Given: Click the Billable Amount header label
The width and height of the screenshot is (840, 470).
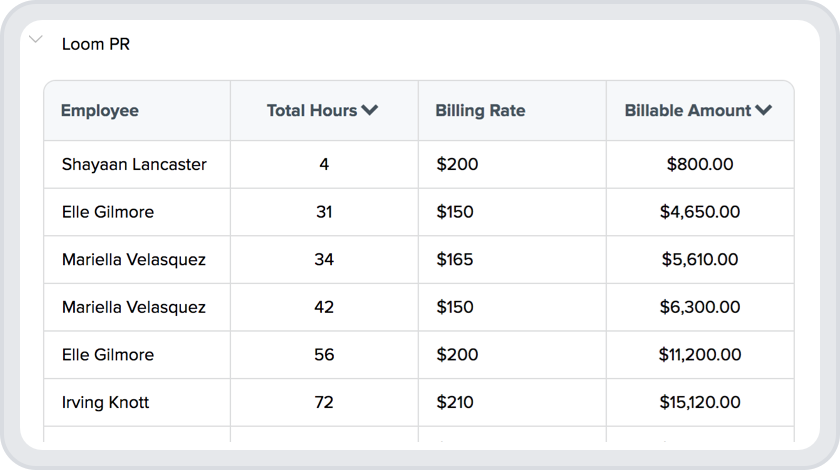Looking at the screenshot, I should 688,111.
